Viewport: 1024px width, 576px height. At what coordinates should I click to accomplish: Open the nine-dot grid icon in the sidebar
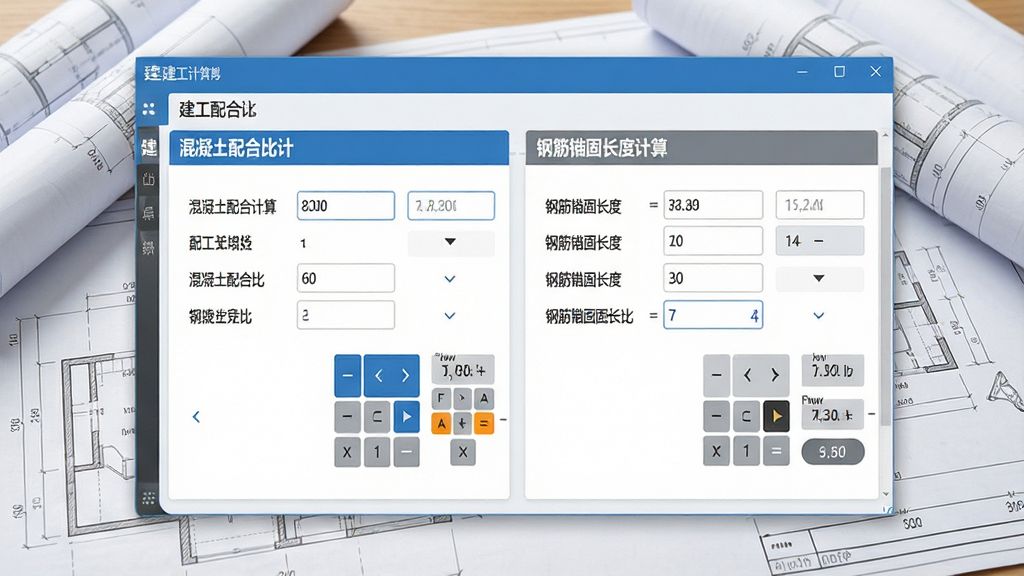pos(149,498)
